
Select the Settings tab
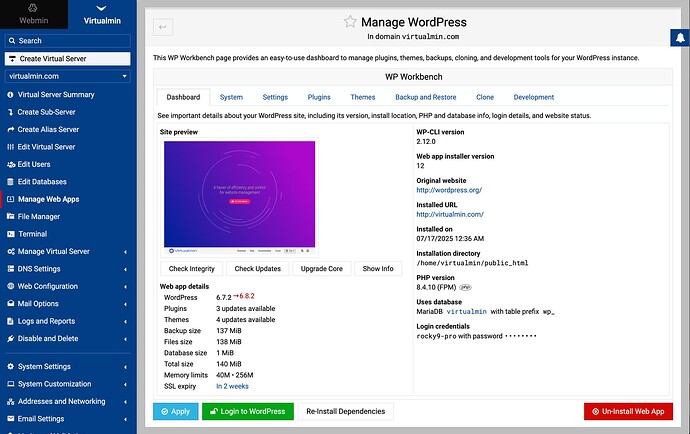(x=275, y=97)
